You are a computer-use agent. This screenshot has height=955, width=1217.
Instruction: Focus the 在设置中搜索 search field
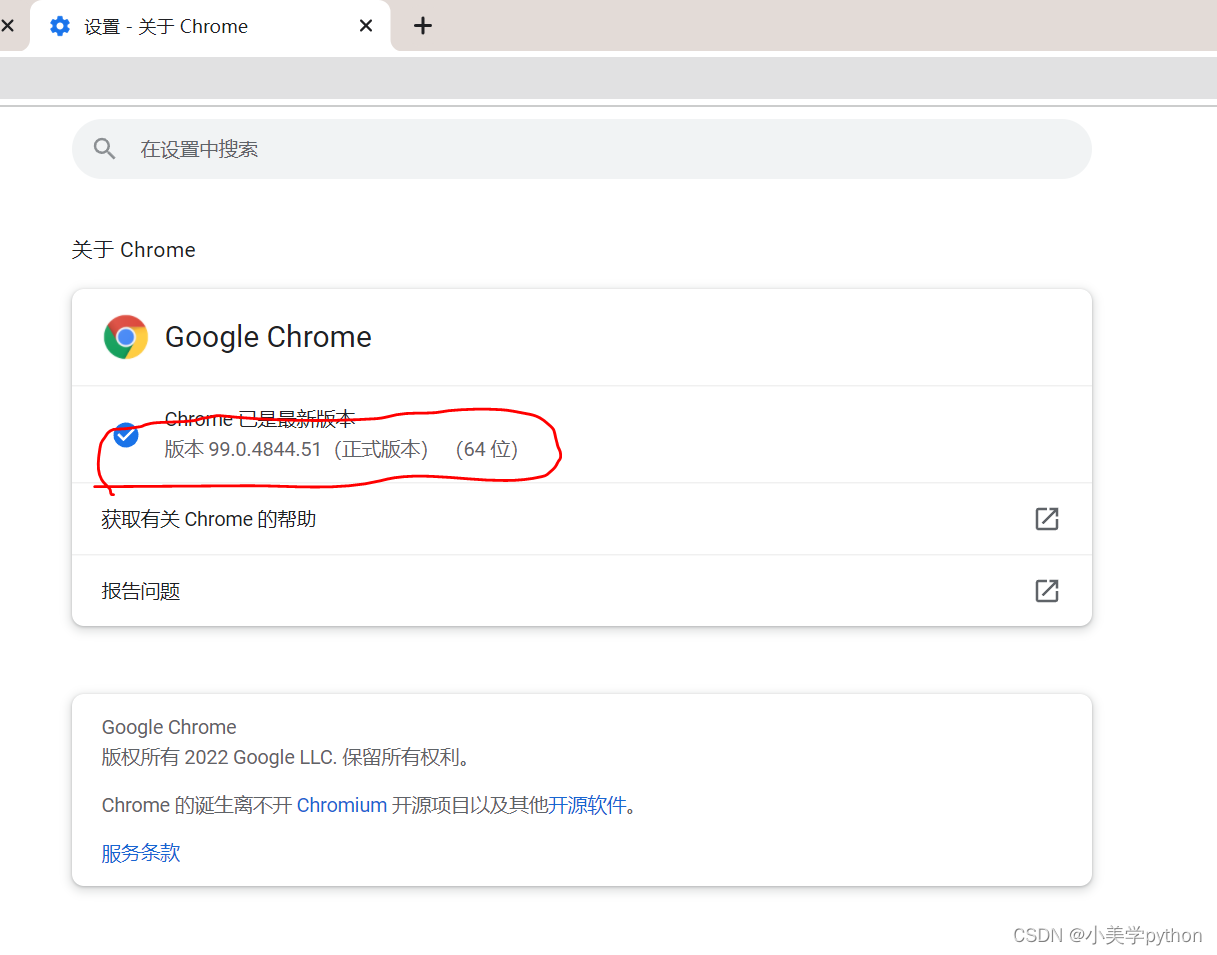(582, 149)
